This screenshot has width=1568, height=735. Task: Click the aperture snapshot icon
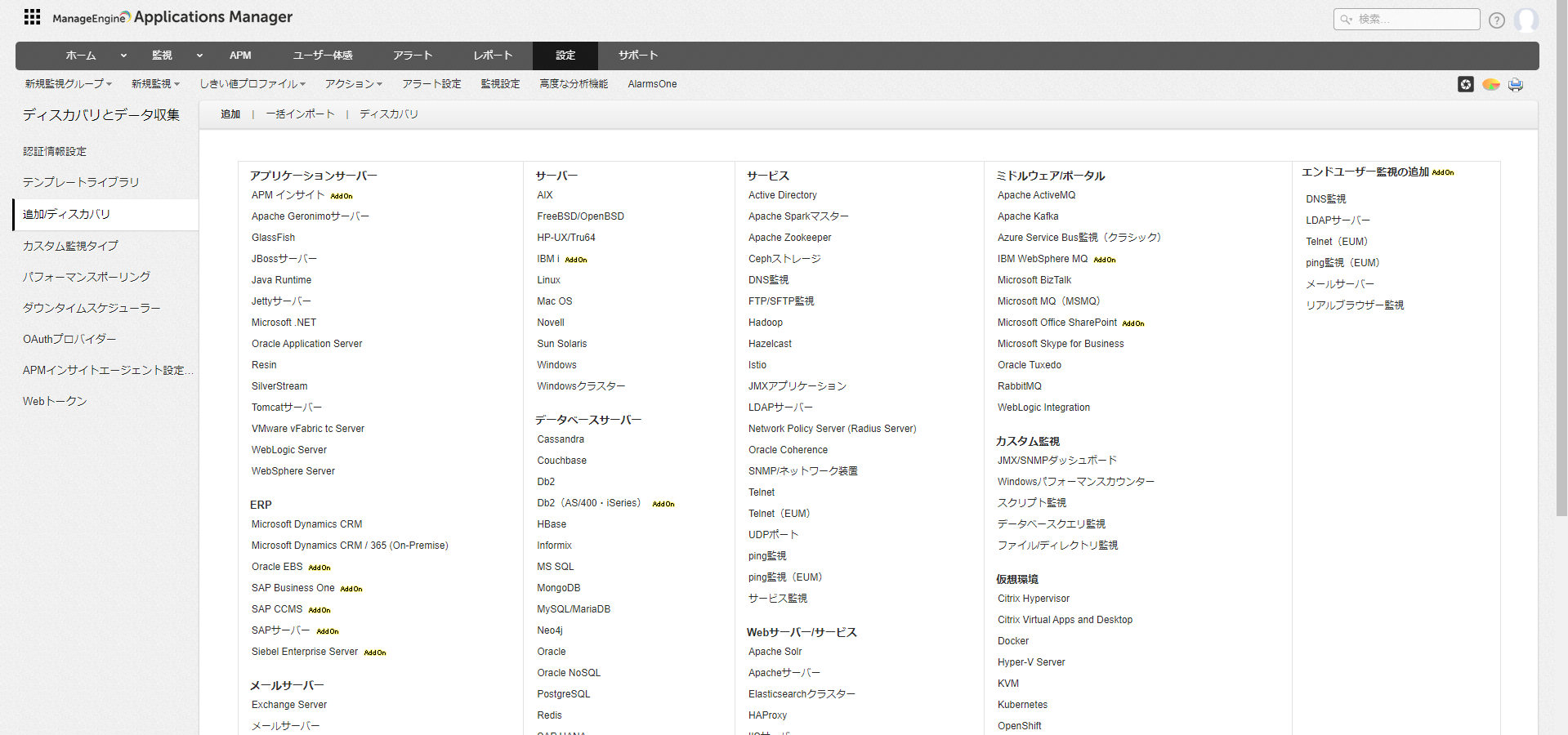click(x=1466, y=84)
